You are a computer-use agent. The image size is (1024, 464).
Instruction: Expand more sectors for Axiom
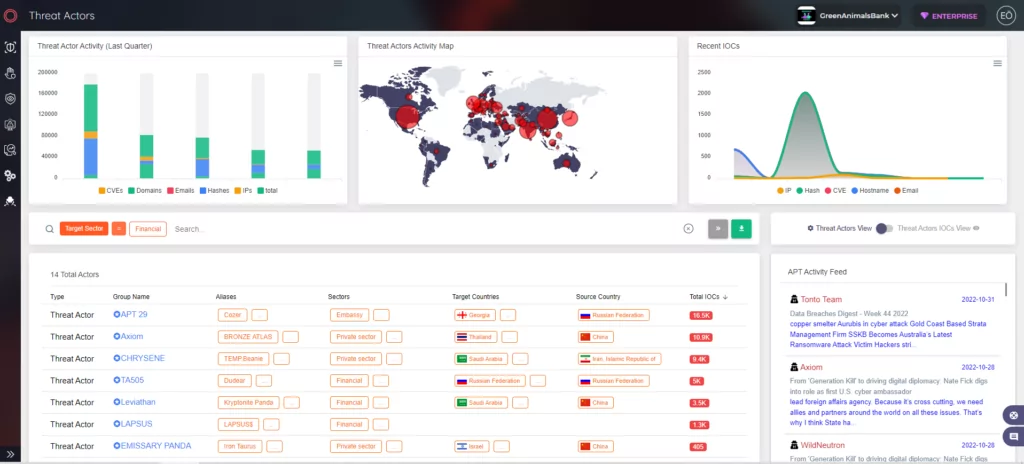[x=394, y=337]
